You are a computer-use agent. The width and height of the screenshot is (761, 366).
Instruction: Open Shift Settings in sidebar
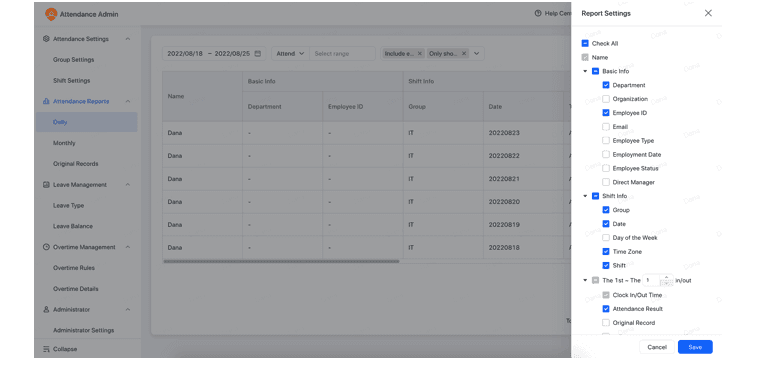(71, 81)
